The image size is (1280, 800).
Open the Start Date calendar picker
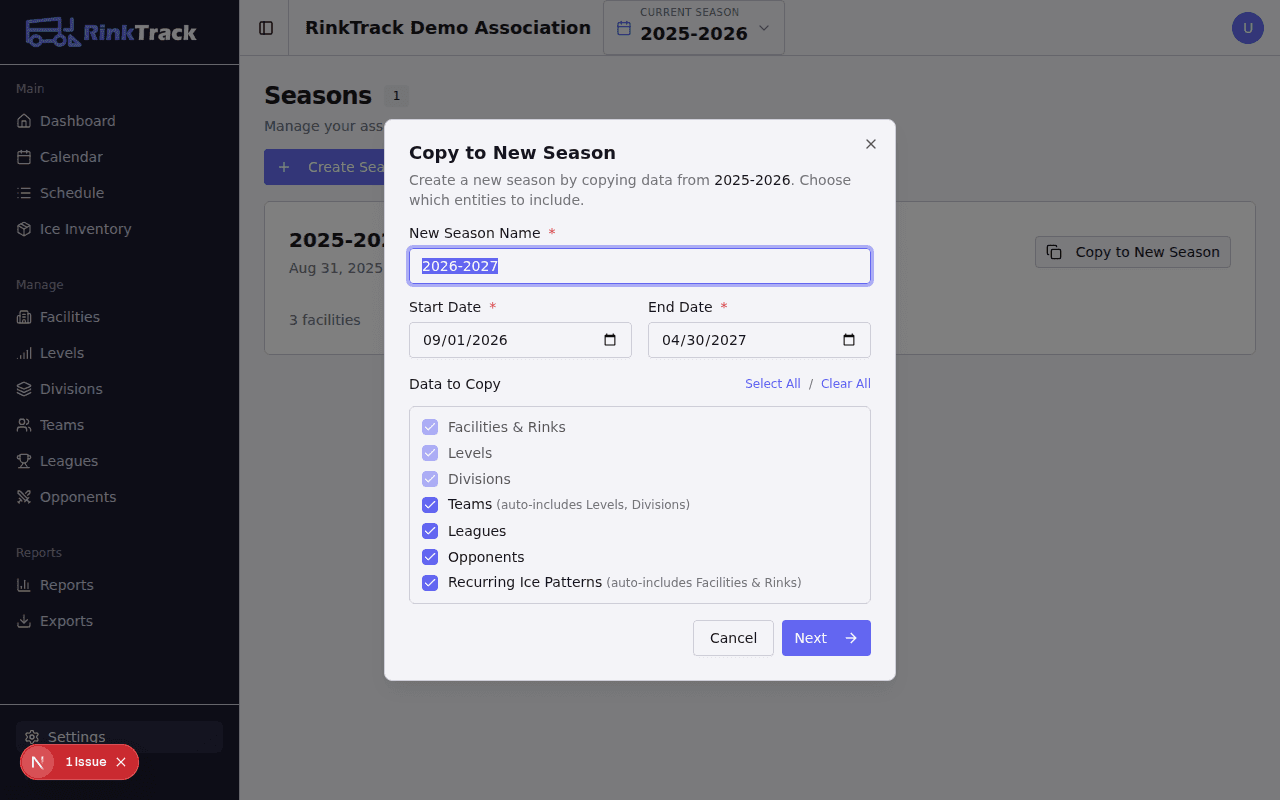pos(610,340)
